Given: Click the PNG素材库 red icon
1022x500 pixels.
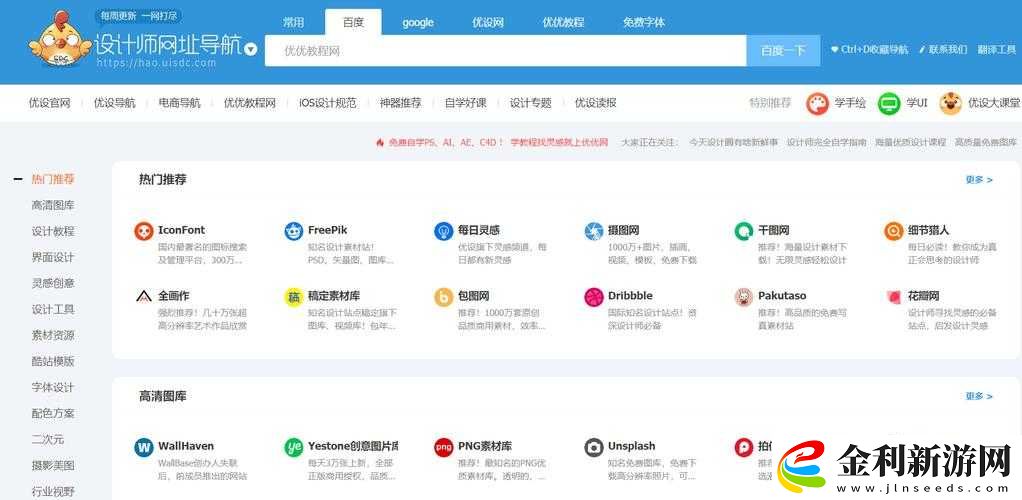Looking at the screenshot, I should coord(444,447).
